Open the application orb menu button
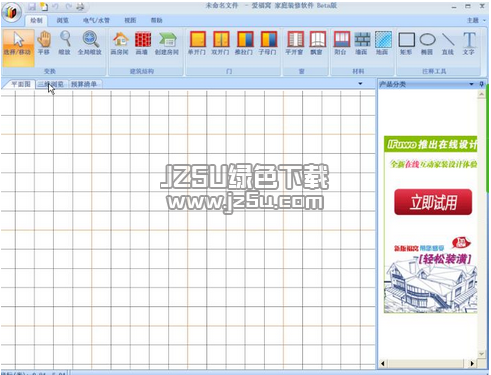Screen dimensions: 491x375 (11, 13)
